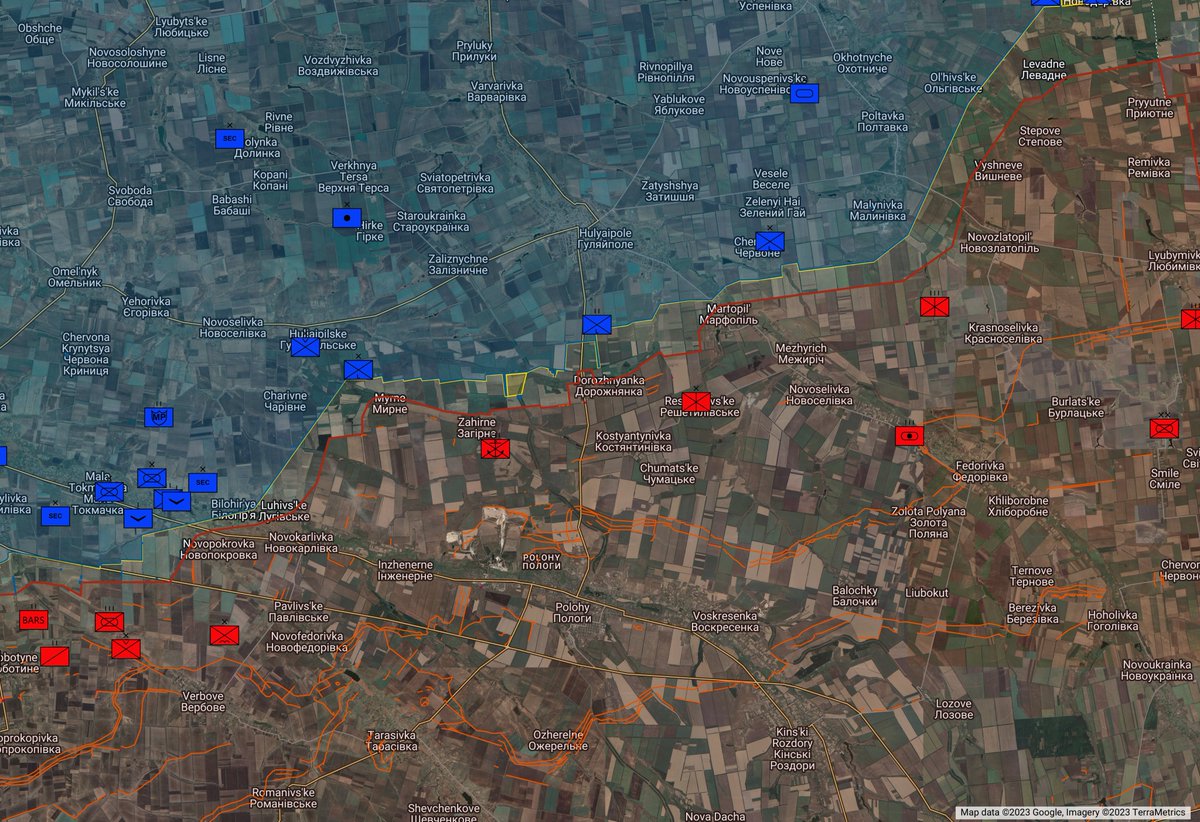Select the red marker above Smile
This screenshot has width=1200, height=822.
click(1164, 428)
